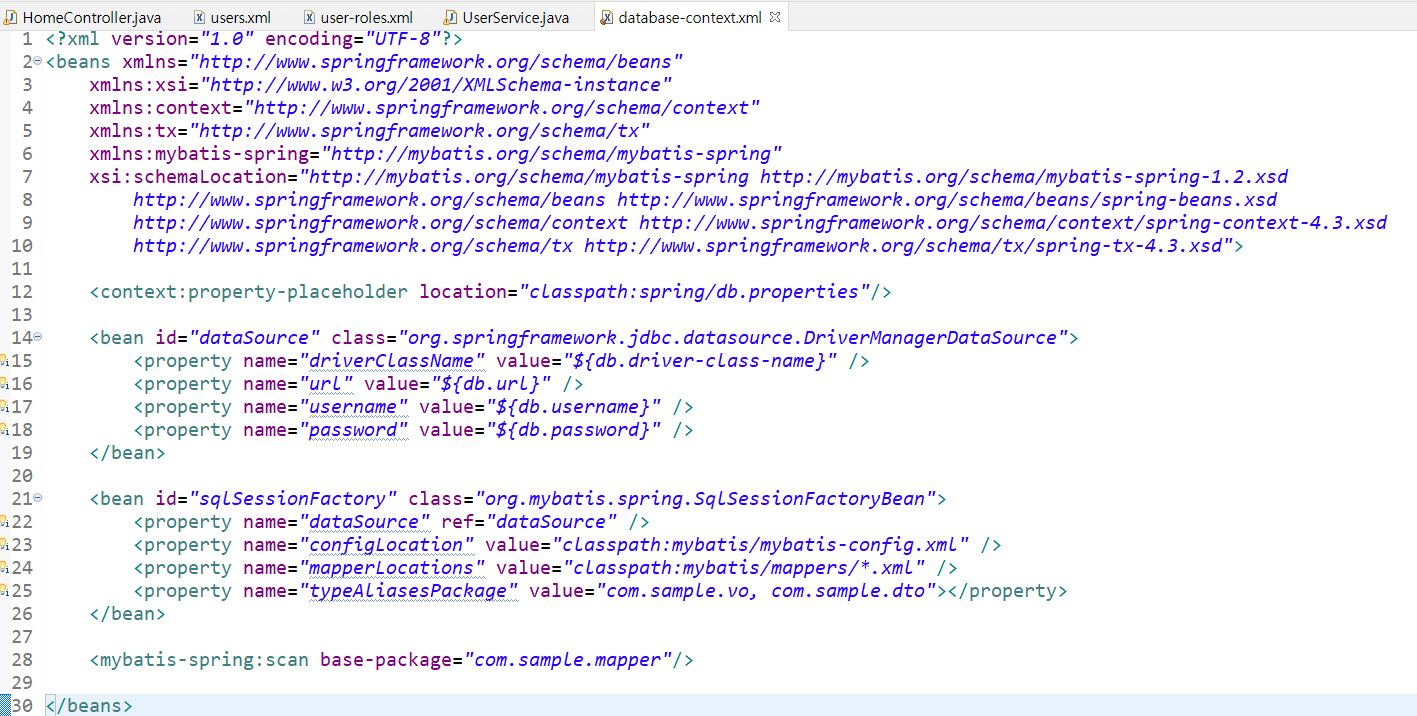Screen dimensions: 1417x716
Task: Collapse the dataSource bean fold on line 14
Action: pos(38,337)
